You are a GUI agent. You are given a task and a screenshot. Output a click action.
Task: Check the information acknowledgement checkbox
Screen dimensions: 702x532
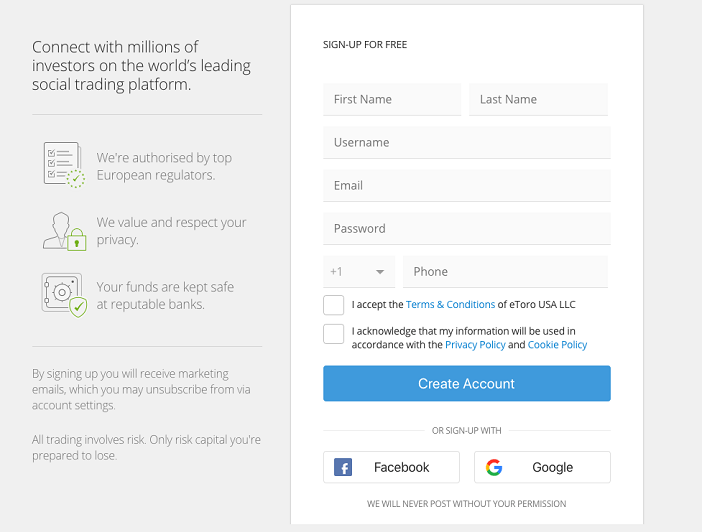334,334
